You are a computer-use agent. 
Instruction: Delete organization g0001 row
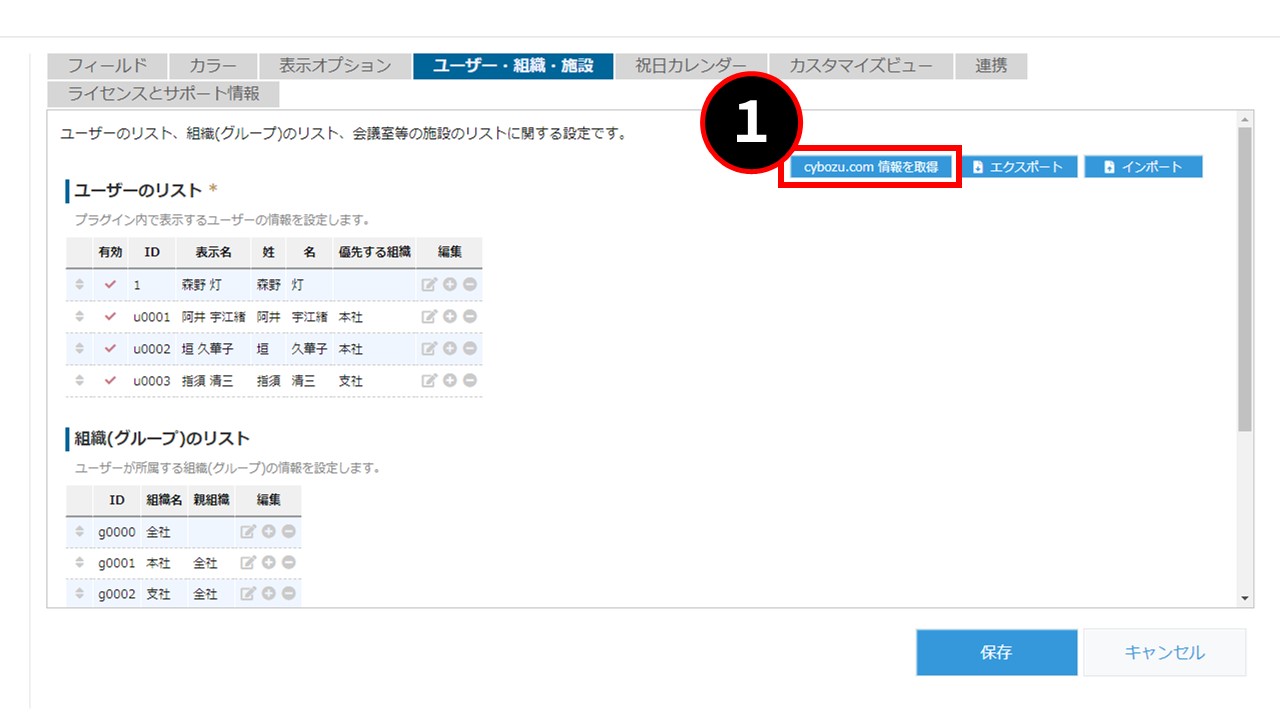pyautogui.click(x=288, y=563)
